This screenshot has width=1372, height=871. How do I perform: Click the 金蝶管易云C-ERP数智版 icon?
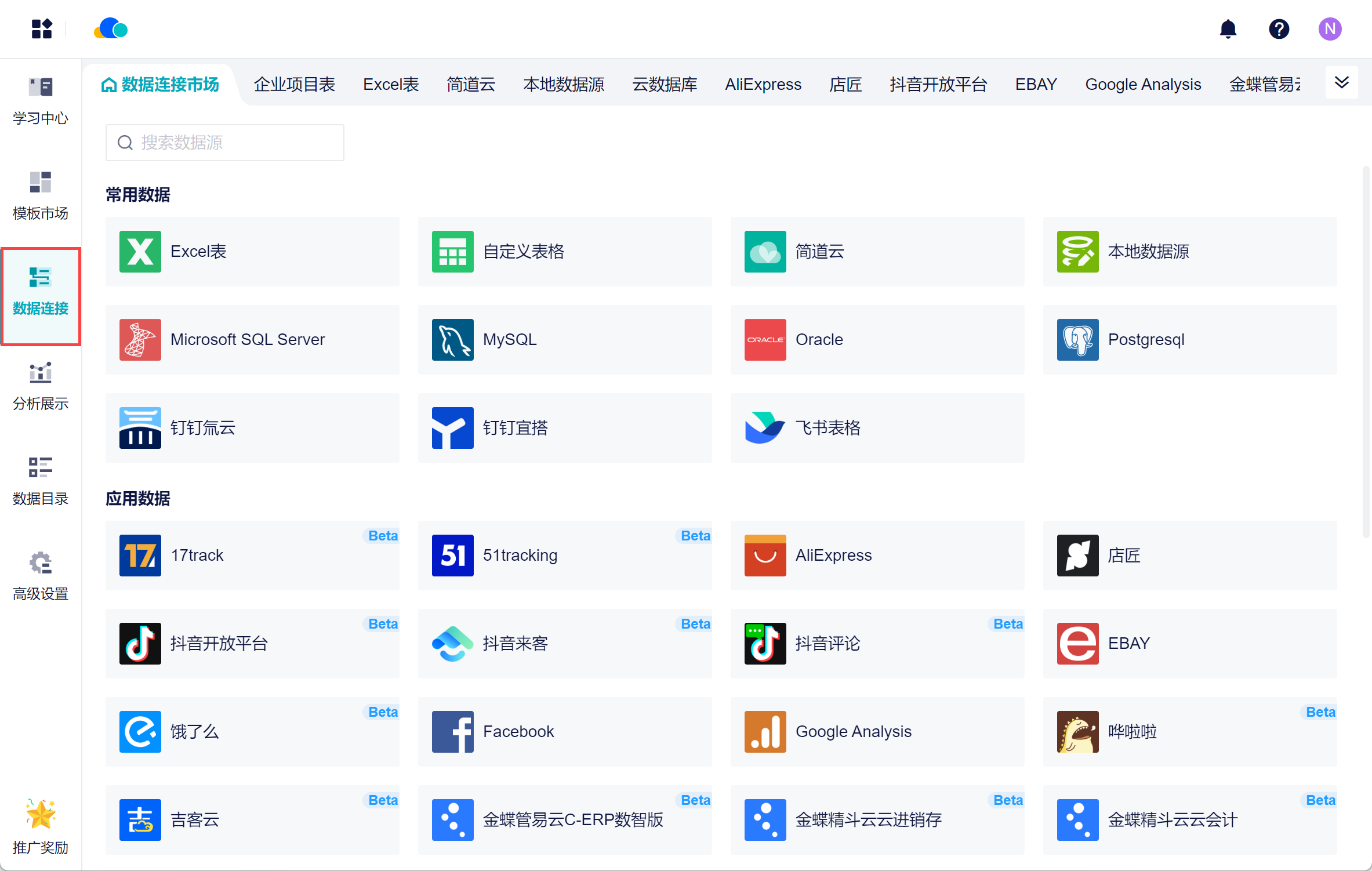453,820
